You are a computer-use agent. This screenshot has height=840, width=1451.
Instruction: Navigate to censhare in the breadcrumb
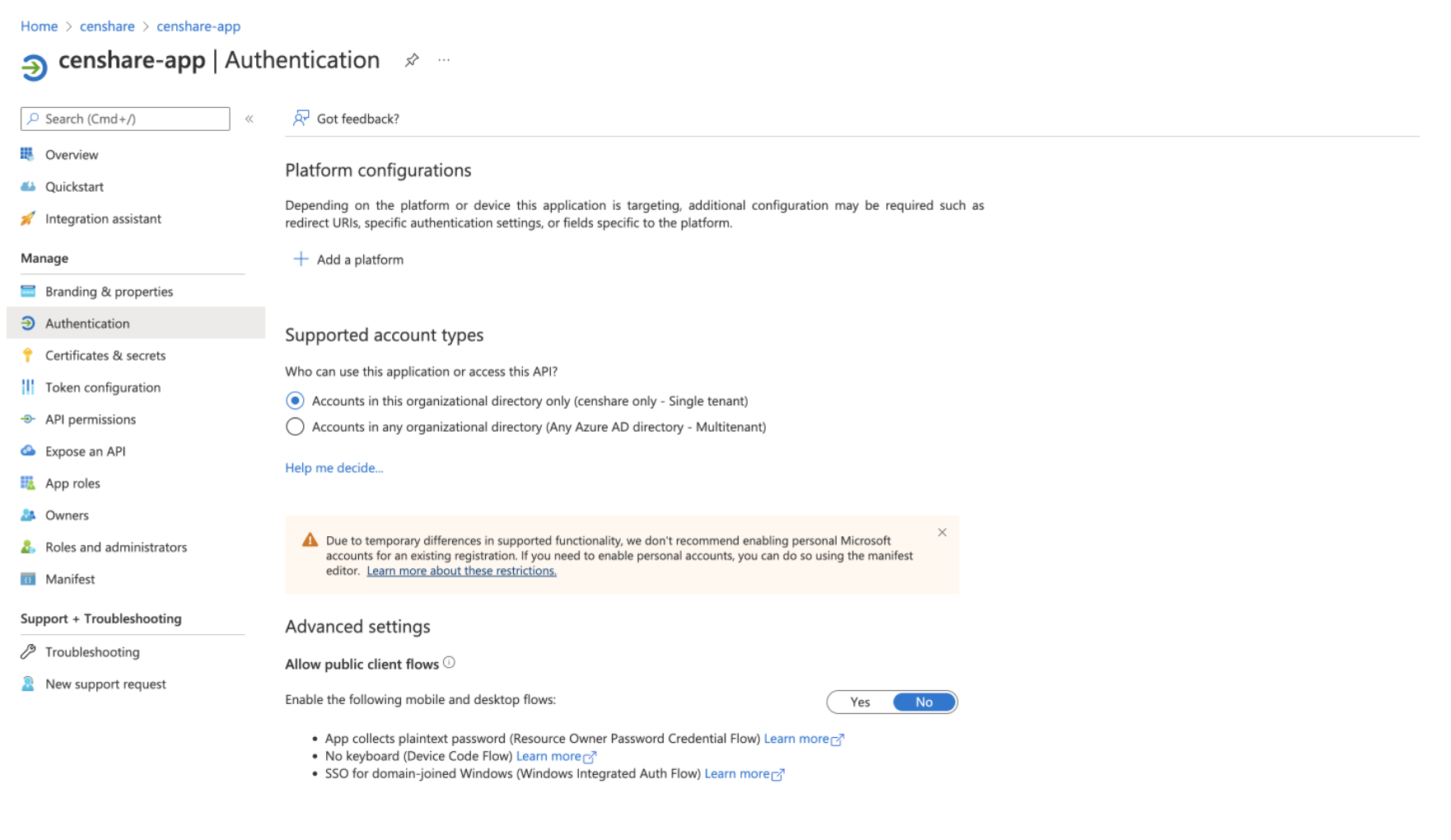coord(107,26)
